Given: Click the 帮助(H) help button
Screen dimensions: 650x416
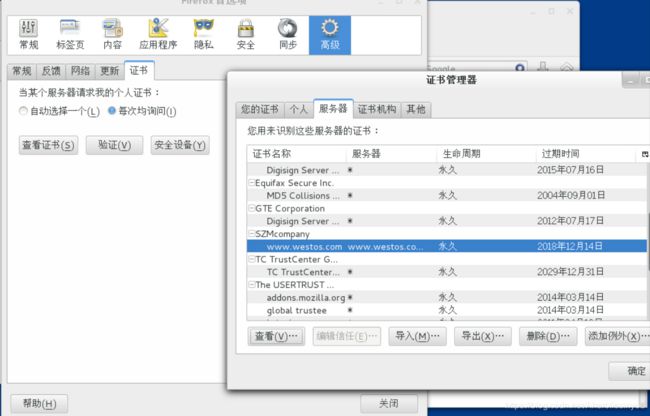Looking at the screenshot, I should 39,403.
